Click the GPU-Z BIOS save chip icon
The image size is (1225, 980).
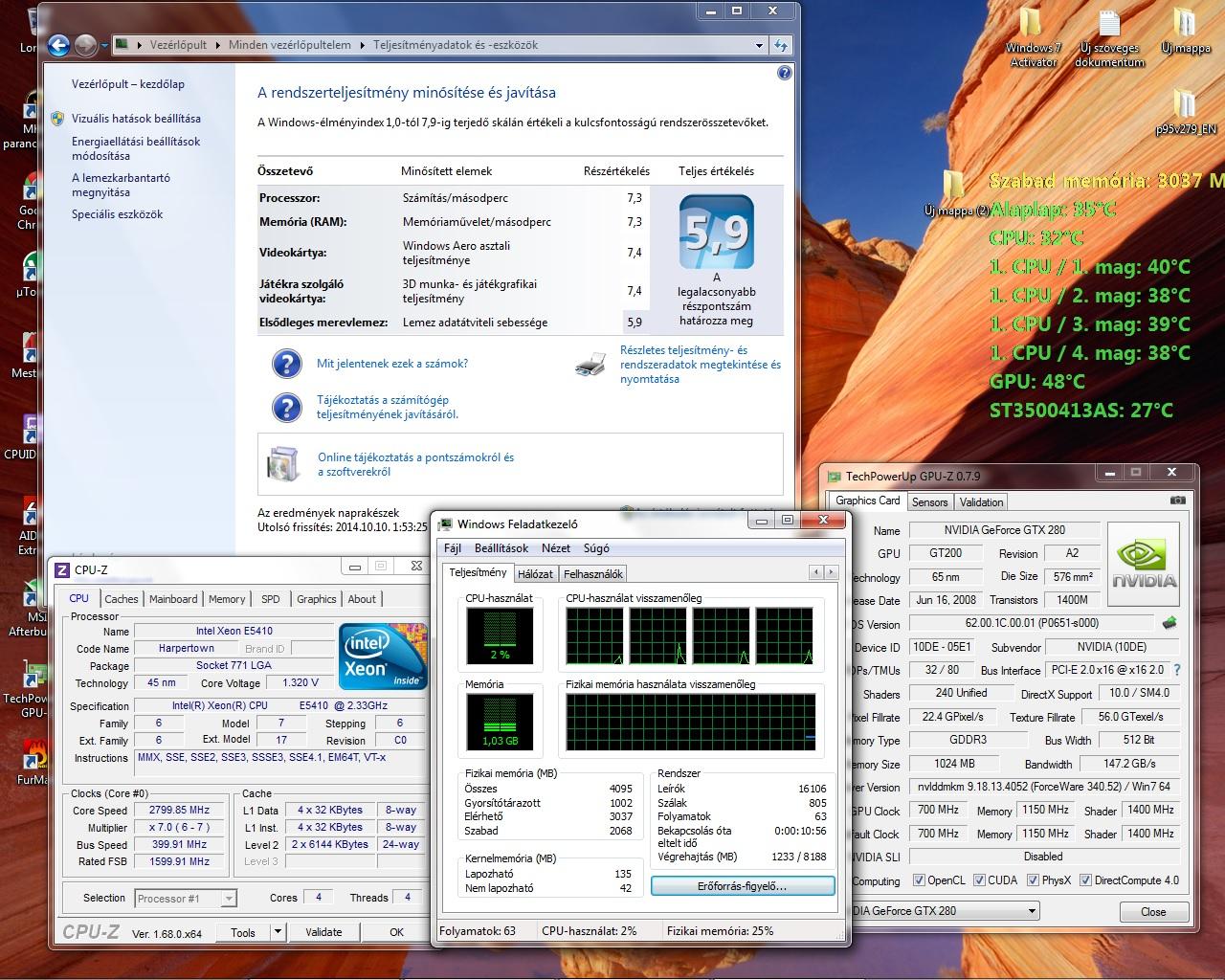(1169, 623)
